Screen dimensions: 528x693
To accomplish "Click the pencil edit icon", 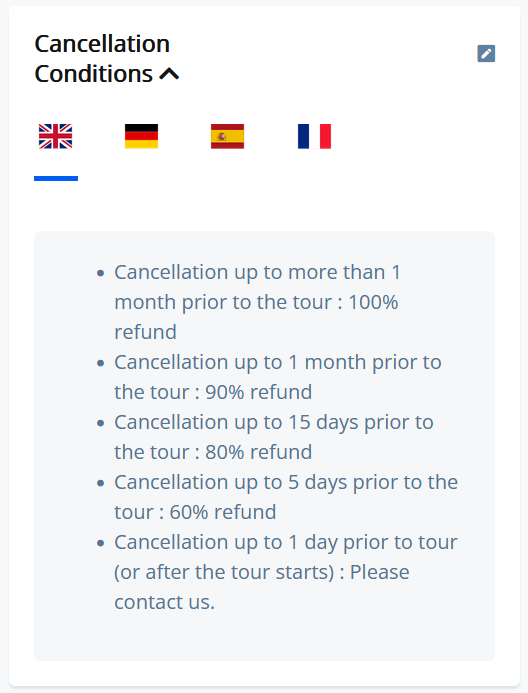I will [x=486, y=53].
